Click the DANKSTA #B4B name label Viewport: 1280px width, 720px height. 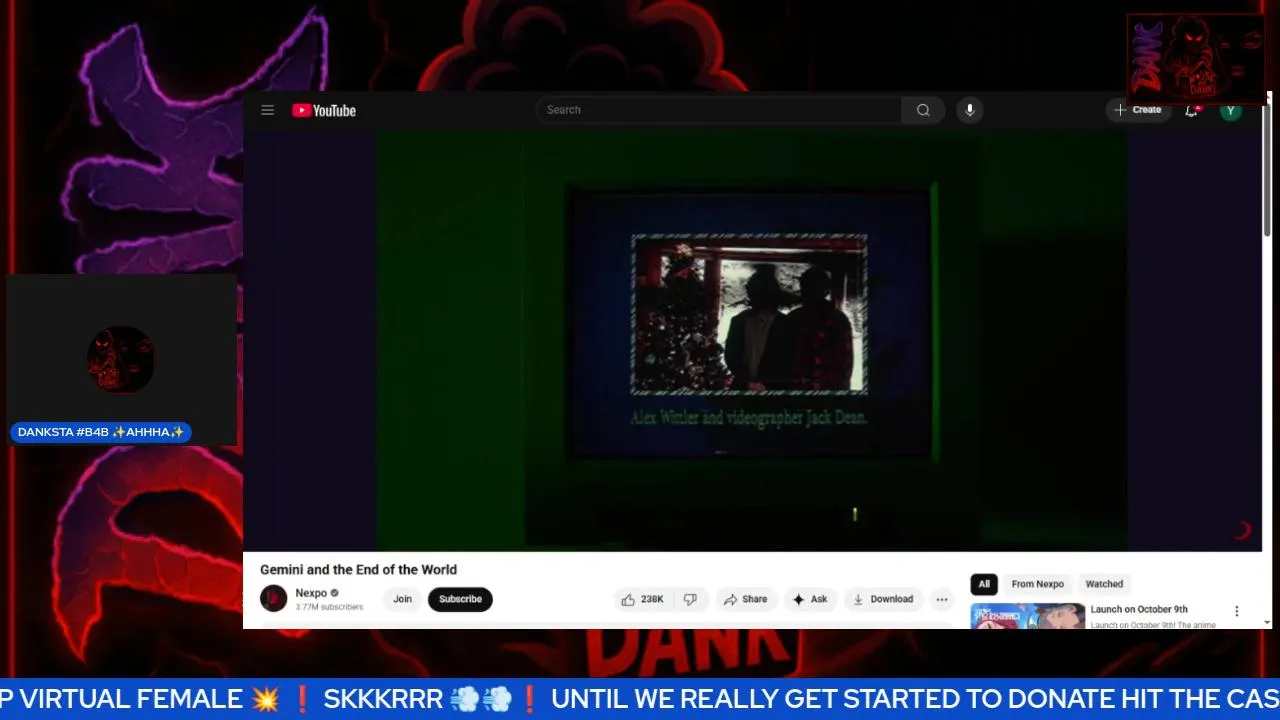click(x=101, y=432)
